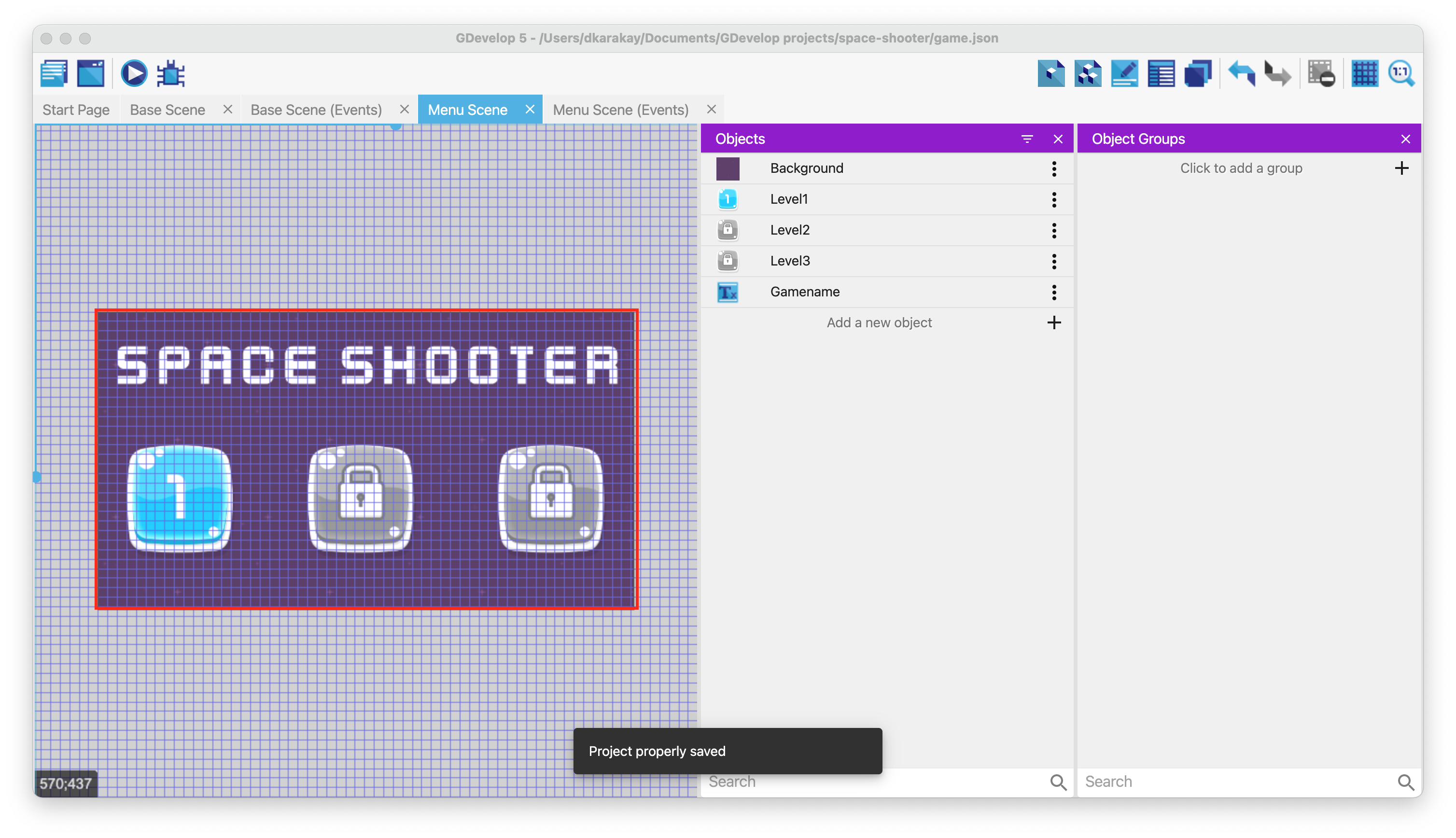The width and height of the screenshot is (1456, 838).
Task: Select the Background purple color thumbnail
Action: [728, 168]
